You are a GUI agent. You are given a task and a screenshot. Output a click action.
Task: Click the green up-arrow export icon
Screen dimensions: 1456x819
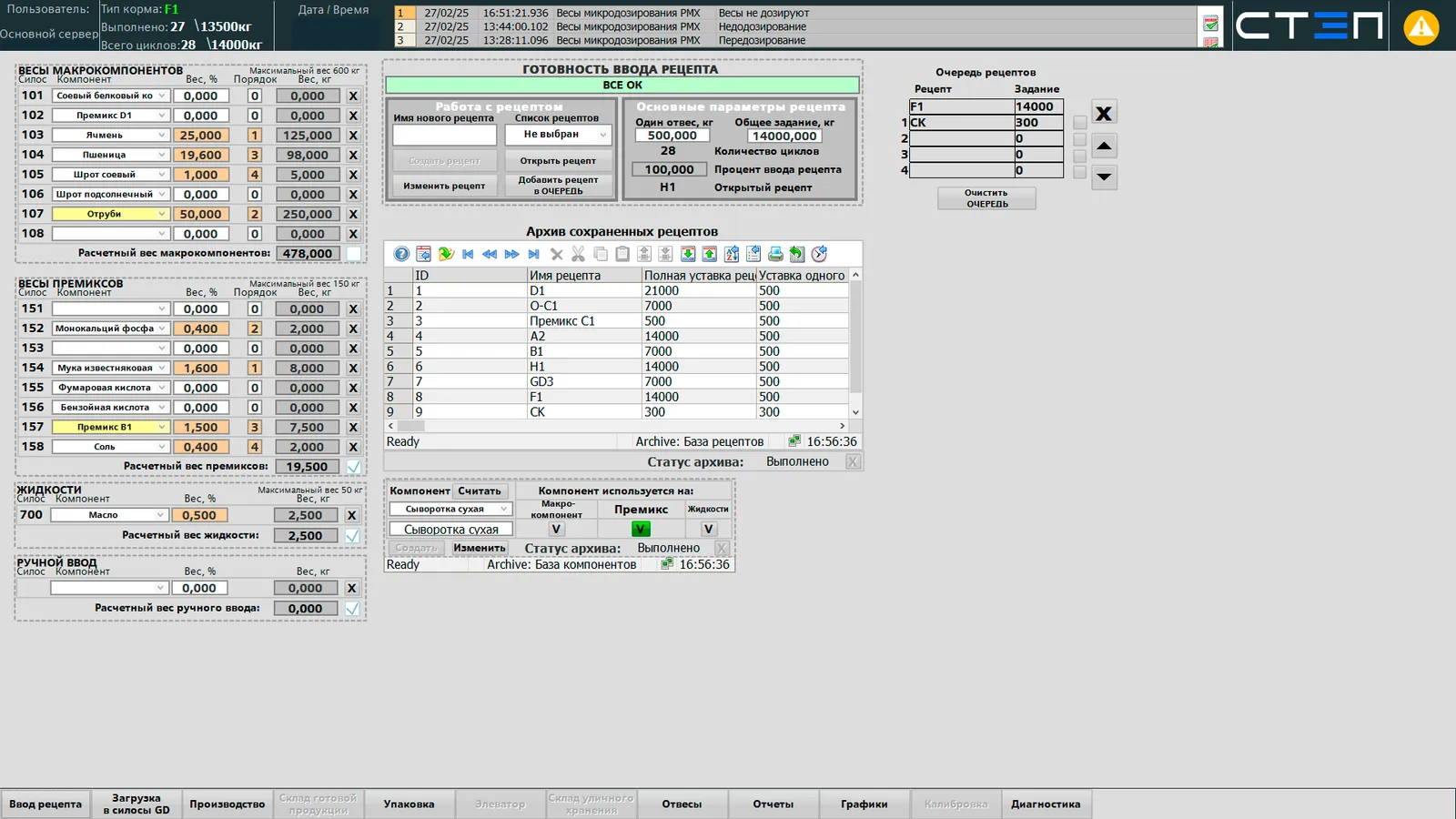(710, 254)
